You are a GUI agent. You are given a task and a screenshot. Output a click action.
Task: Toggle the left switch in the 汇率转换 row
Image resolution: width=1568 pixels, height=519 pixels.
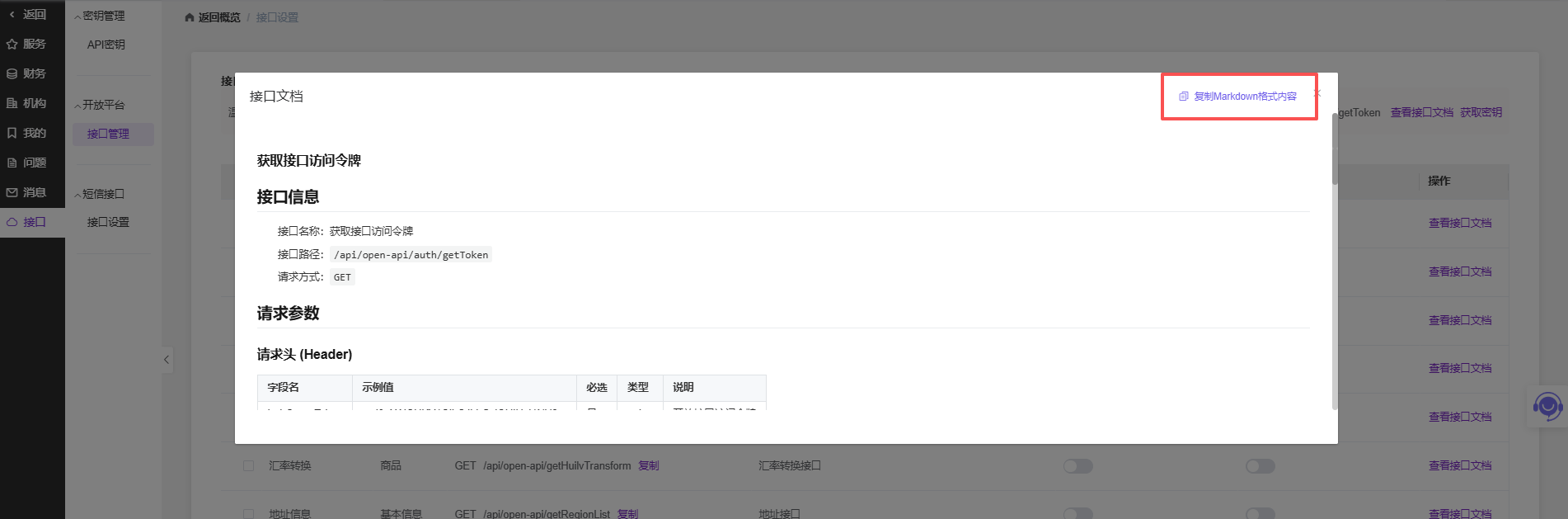pyautogui.click(x=1077, y=466)
